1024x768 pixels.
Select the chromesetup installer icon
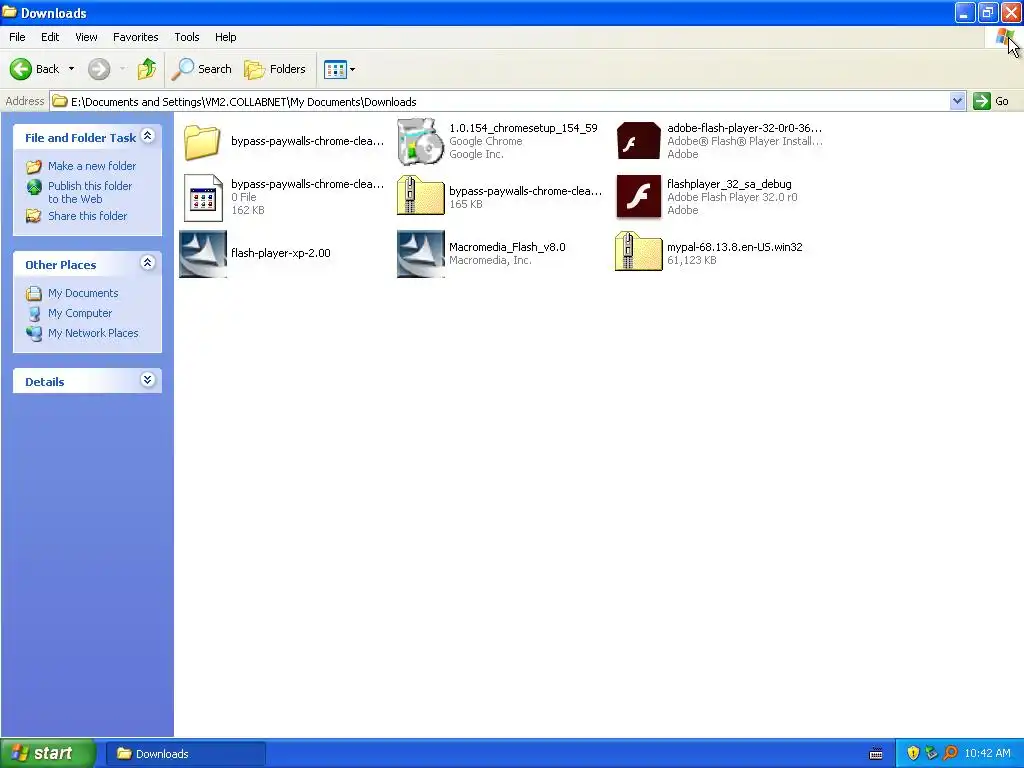pyautogui.click(x=420, y=141)
